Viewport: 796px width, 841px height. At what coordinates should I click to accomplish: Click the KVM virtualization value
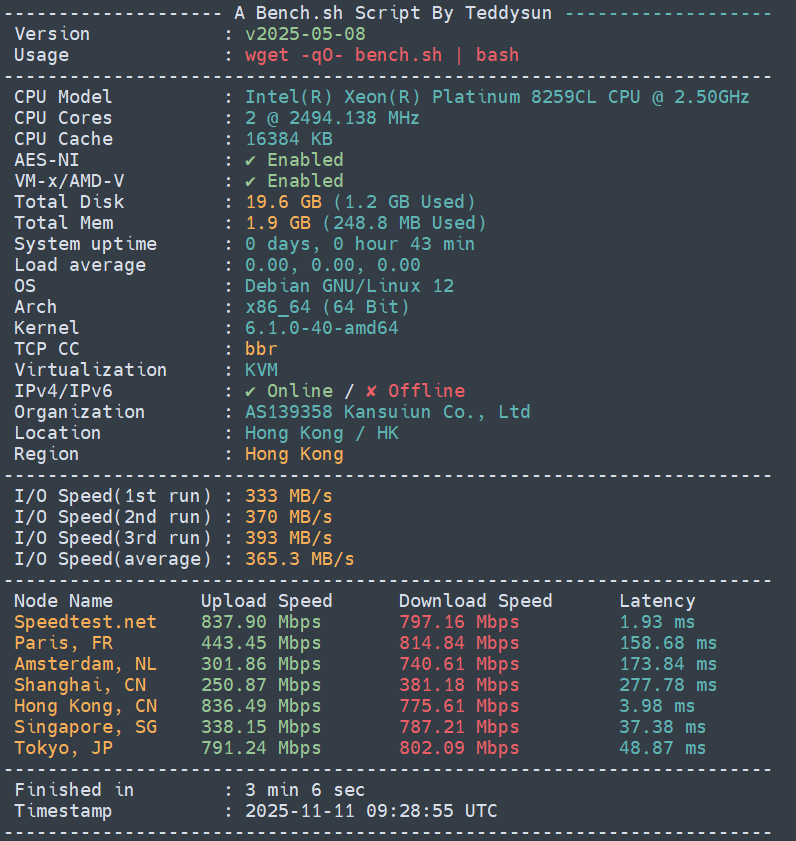pos(261,370)
